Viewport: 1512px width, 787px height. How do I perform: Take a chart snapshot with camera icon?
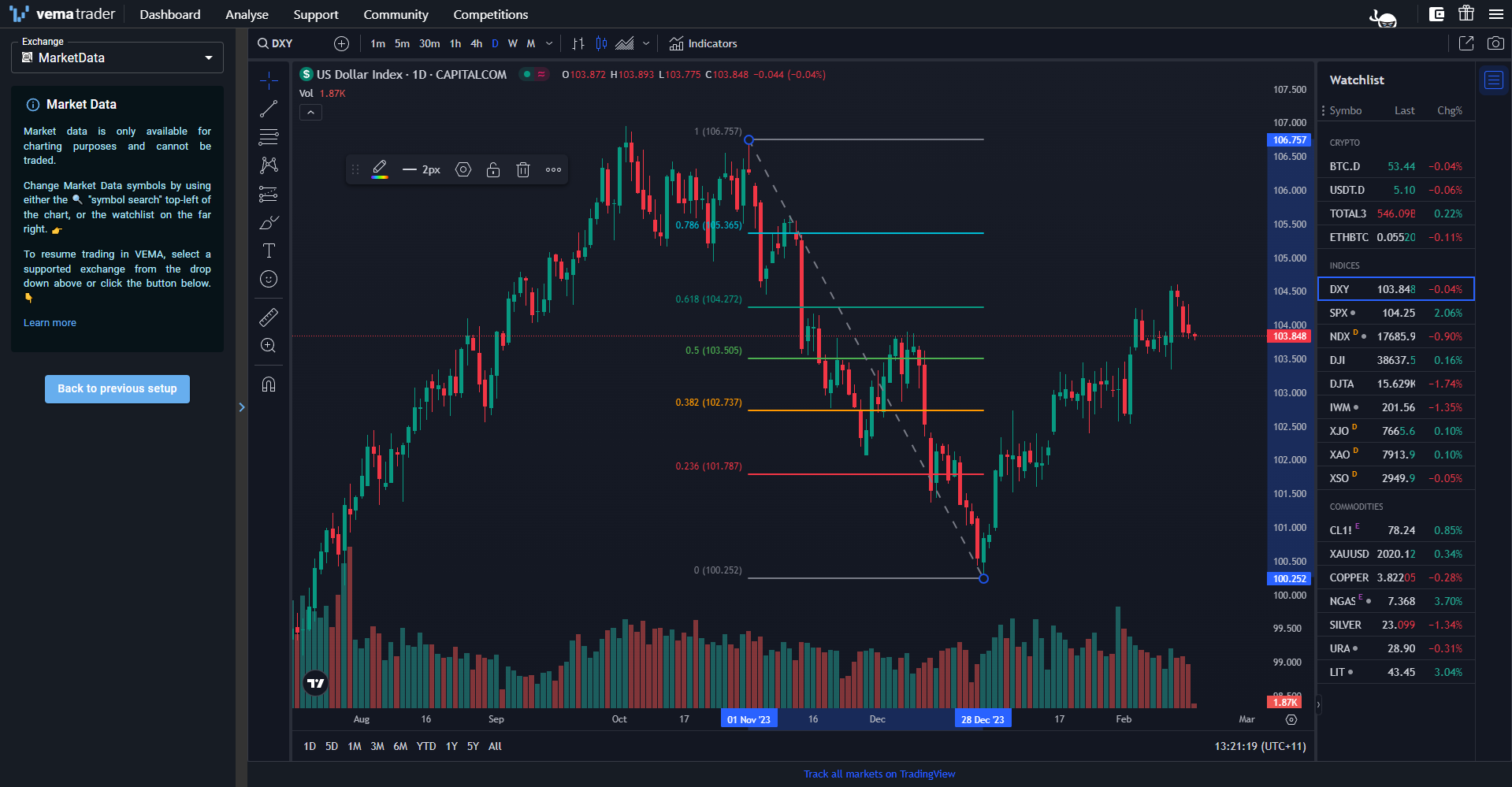(x=1495, y=43)
